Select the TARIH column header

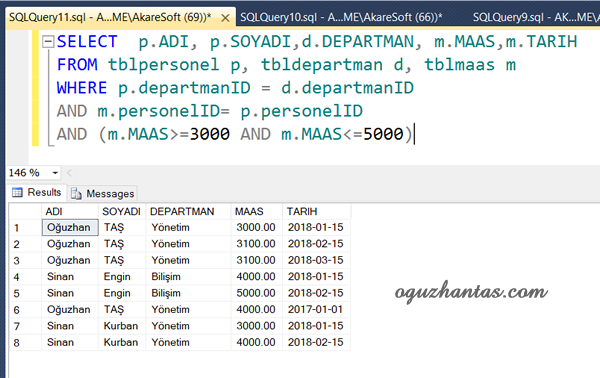316,212
